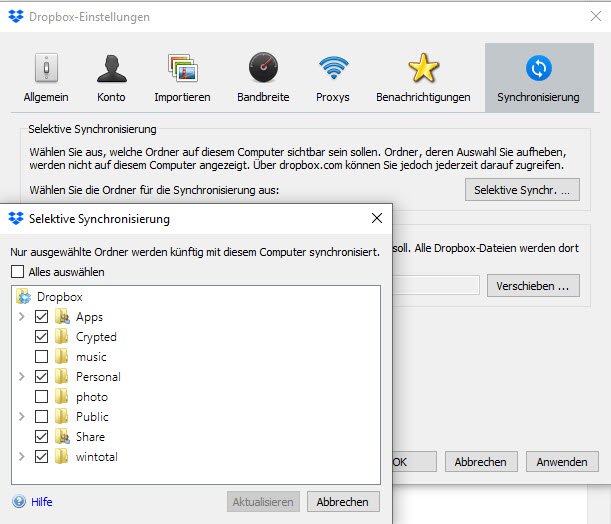Expand the wintotal folder tree node

pyautogui.click(x=22, y=456)
